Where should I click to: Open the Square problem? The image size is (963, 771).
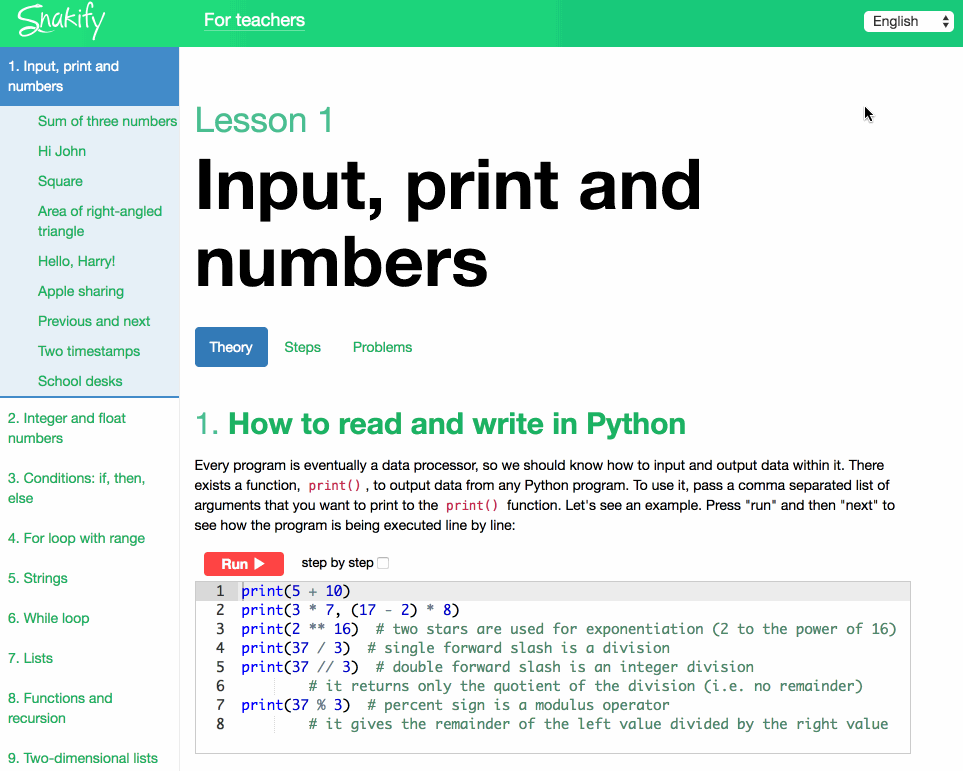[x=60, y=181]
